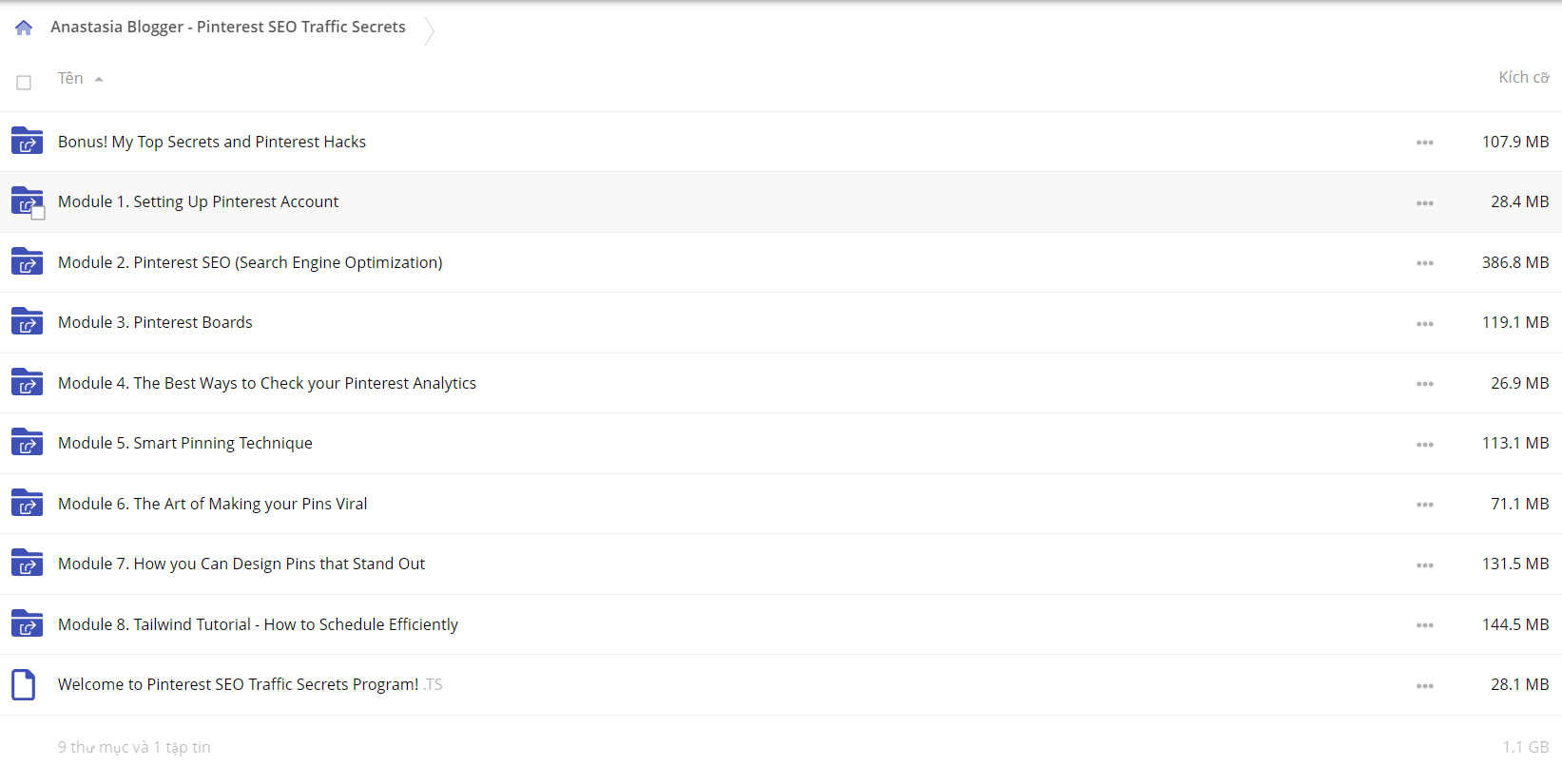The width and height of the screenshot is (1562, 784).
Task: Click the 26.9 MB size value
Action: click(x=1519, y=383)
